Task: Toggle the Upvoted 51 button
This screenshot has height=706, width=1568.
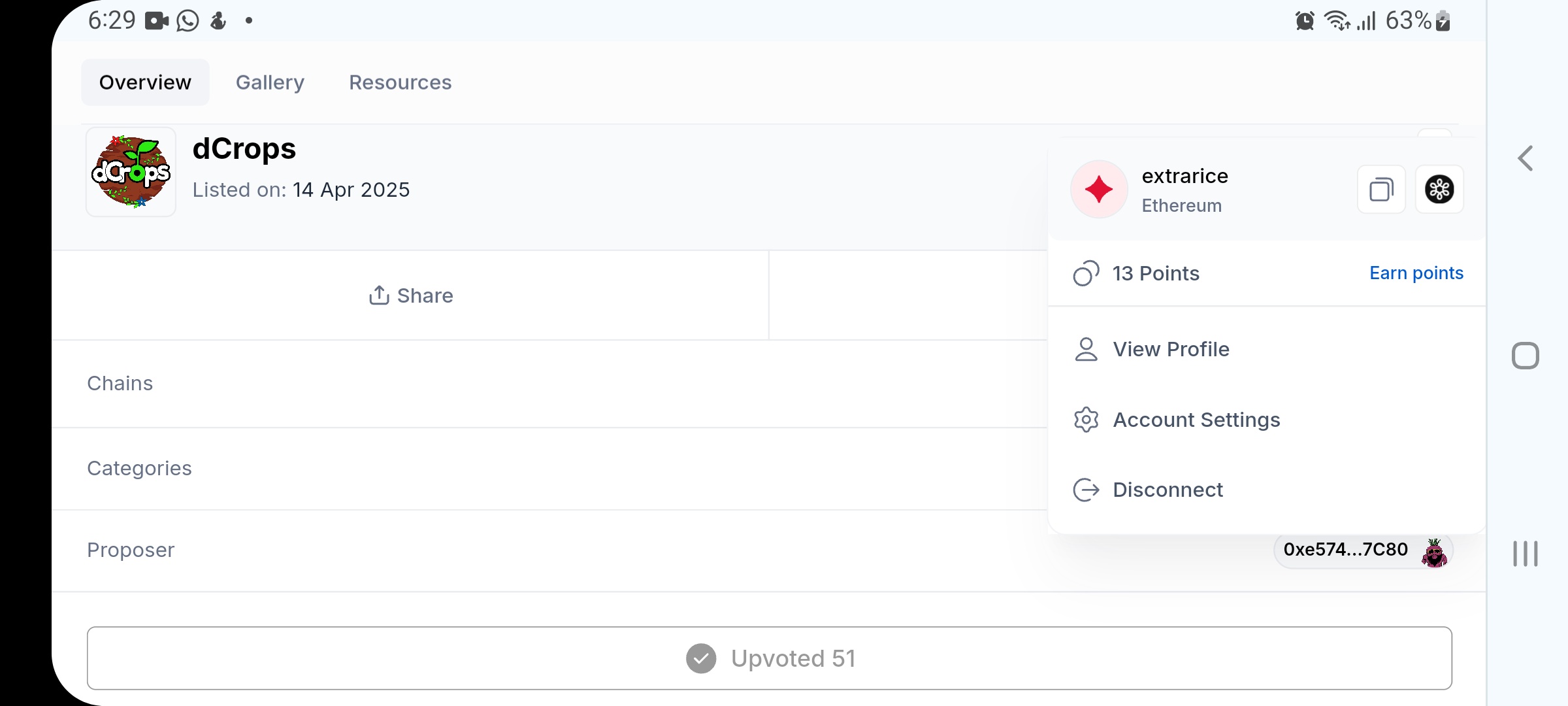Action: (770, 658)
